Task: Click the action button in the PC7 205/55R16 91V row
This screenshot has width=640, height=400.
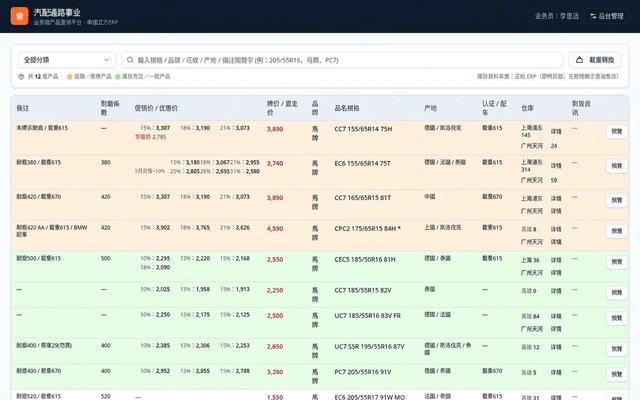Action: point(616,374)
